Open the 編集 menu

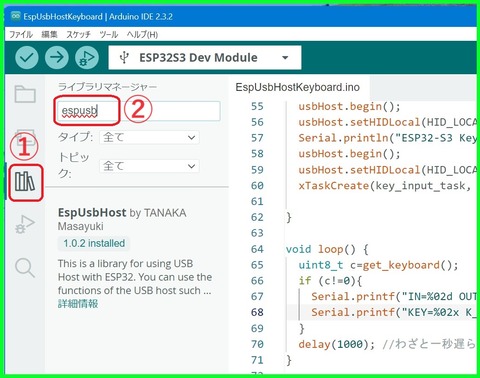pyautogui.click(x=49, y=34)
